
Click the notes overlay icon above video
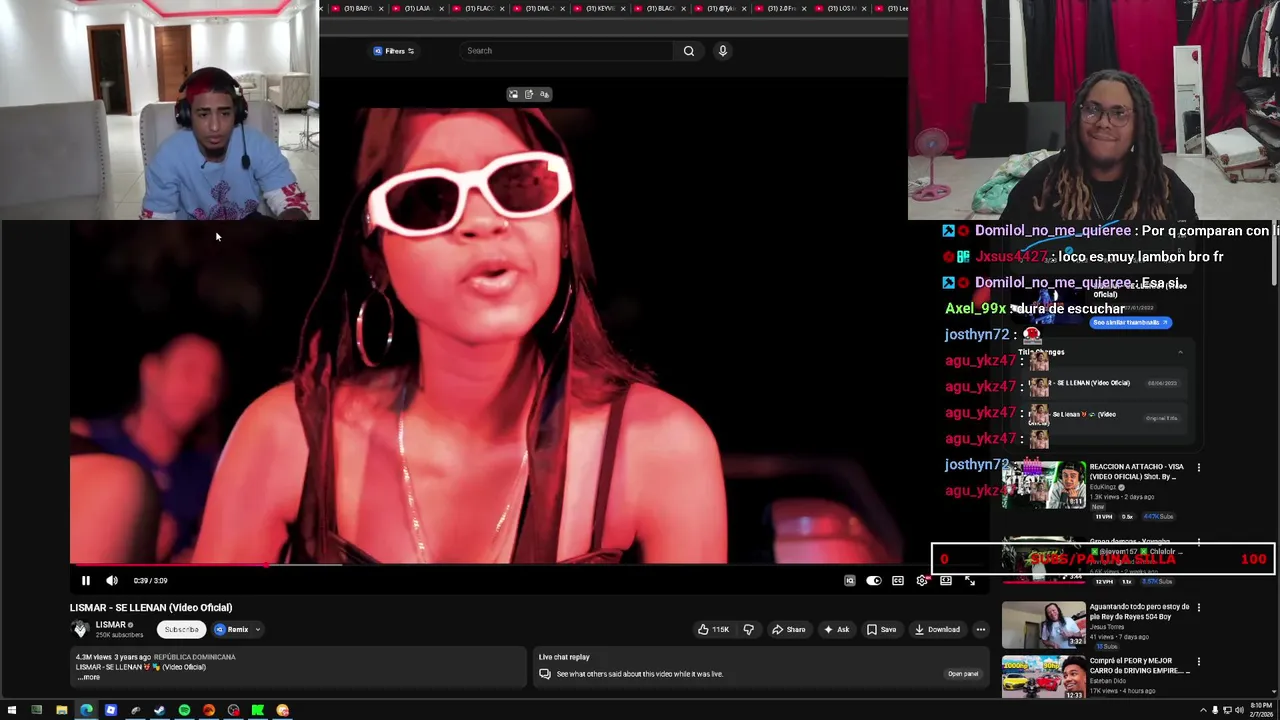529,94
